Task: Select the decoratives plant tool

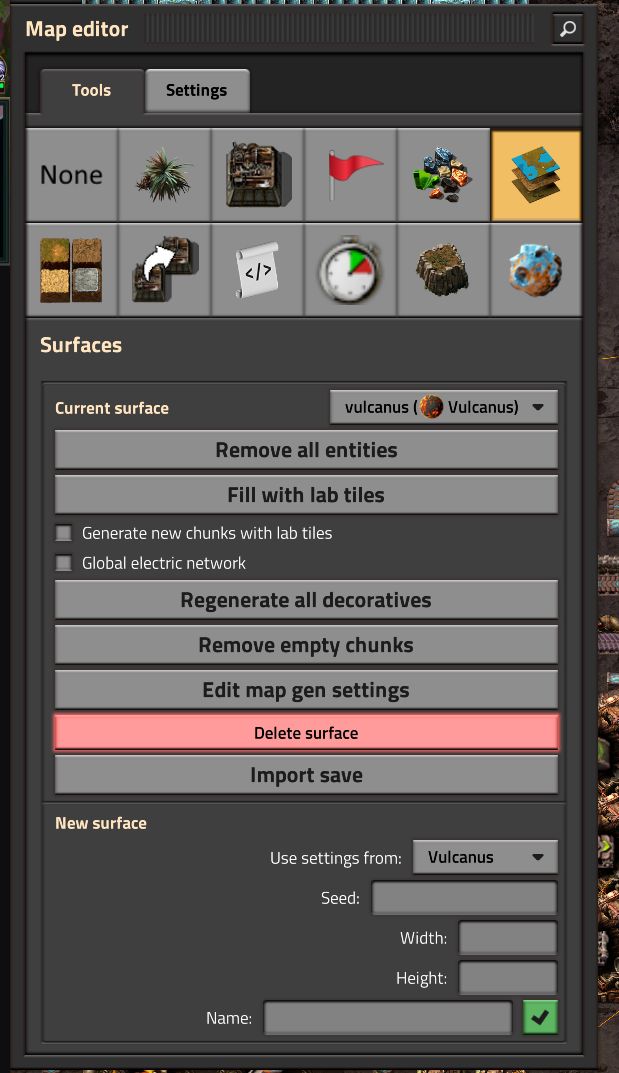Action: click(165, 175)
